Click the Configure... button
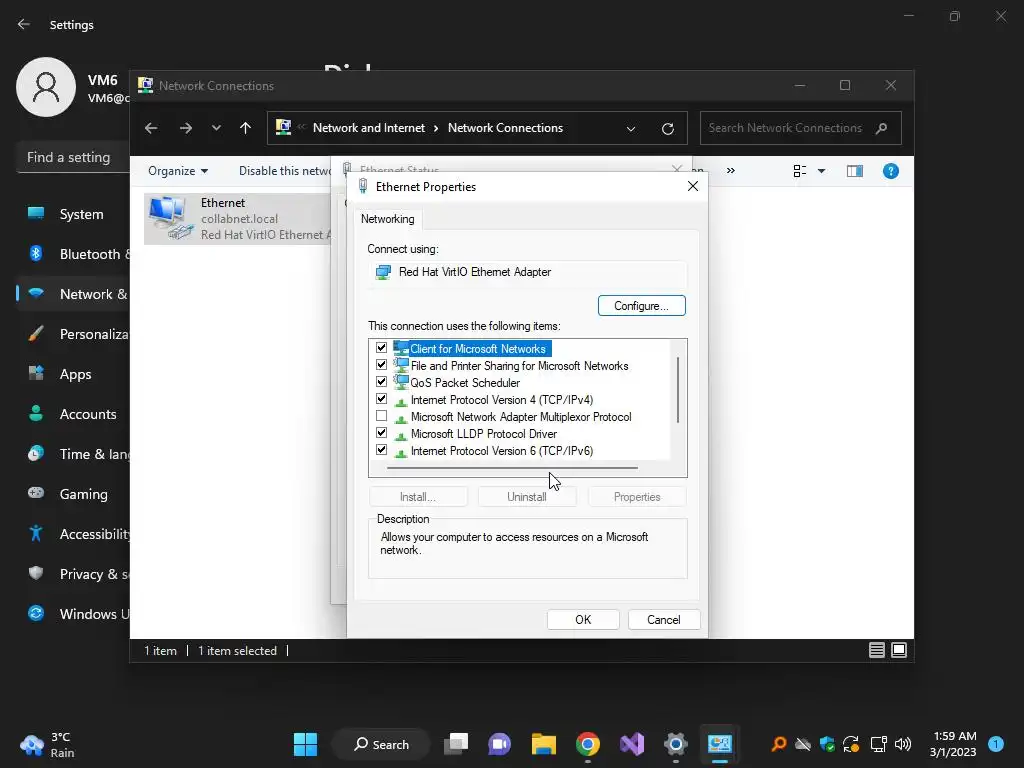Viewport: 1024px width, 768px height. (x=641, y=306)
